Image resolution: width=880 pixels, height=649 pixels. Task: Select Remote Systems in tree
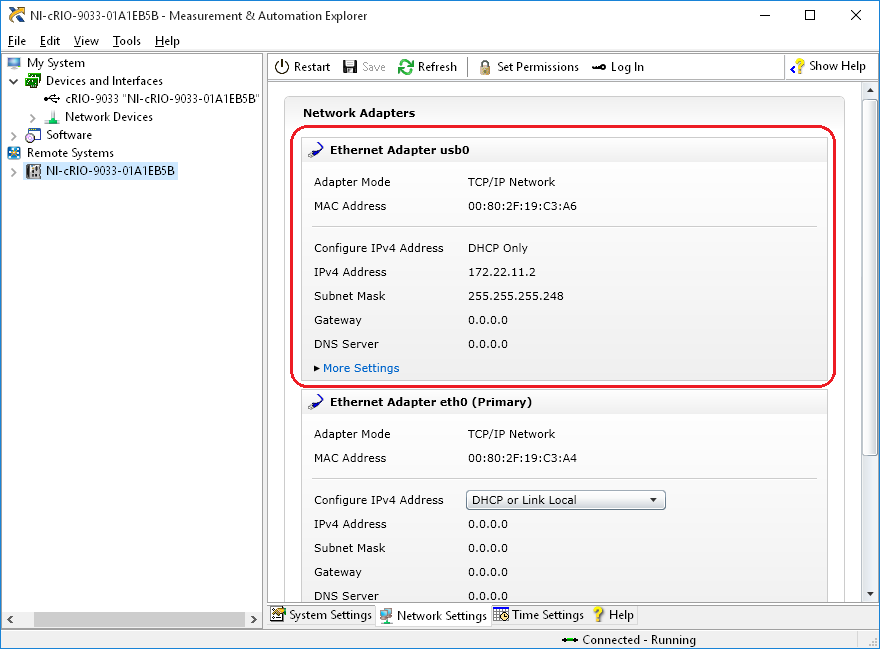click(x=69, y=153)
